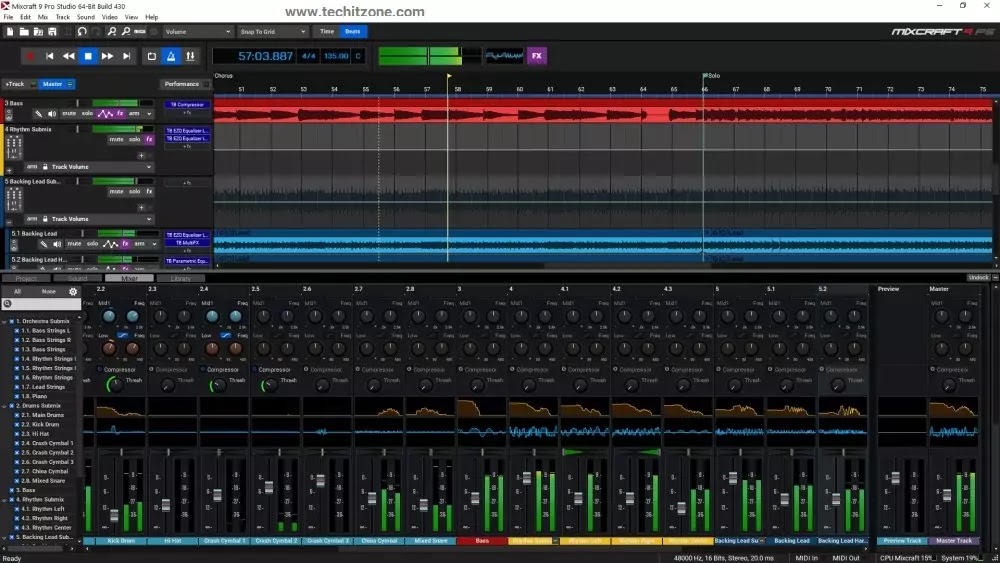
Task: Click plus icon on Rhythm Submix track
Action: point(141,155)
